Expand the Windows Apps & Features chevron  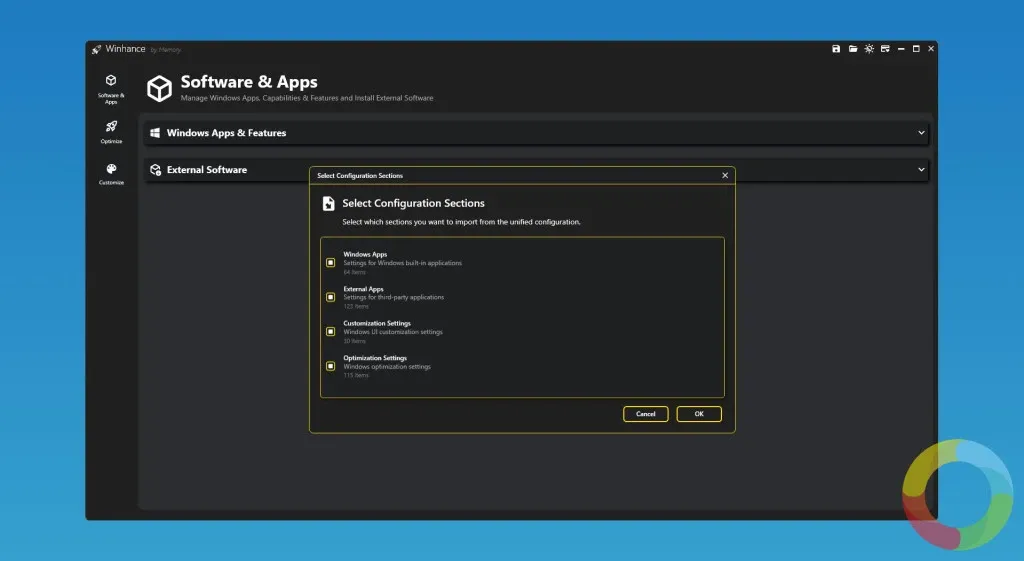921,133
